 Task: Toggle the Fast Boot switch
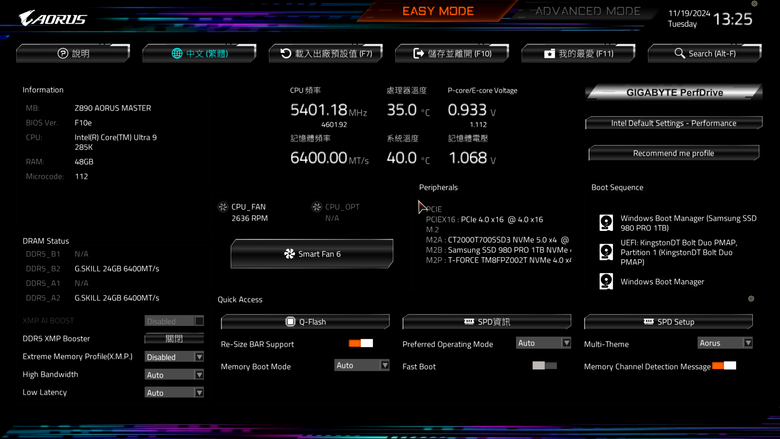click(544, 365)
